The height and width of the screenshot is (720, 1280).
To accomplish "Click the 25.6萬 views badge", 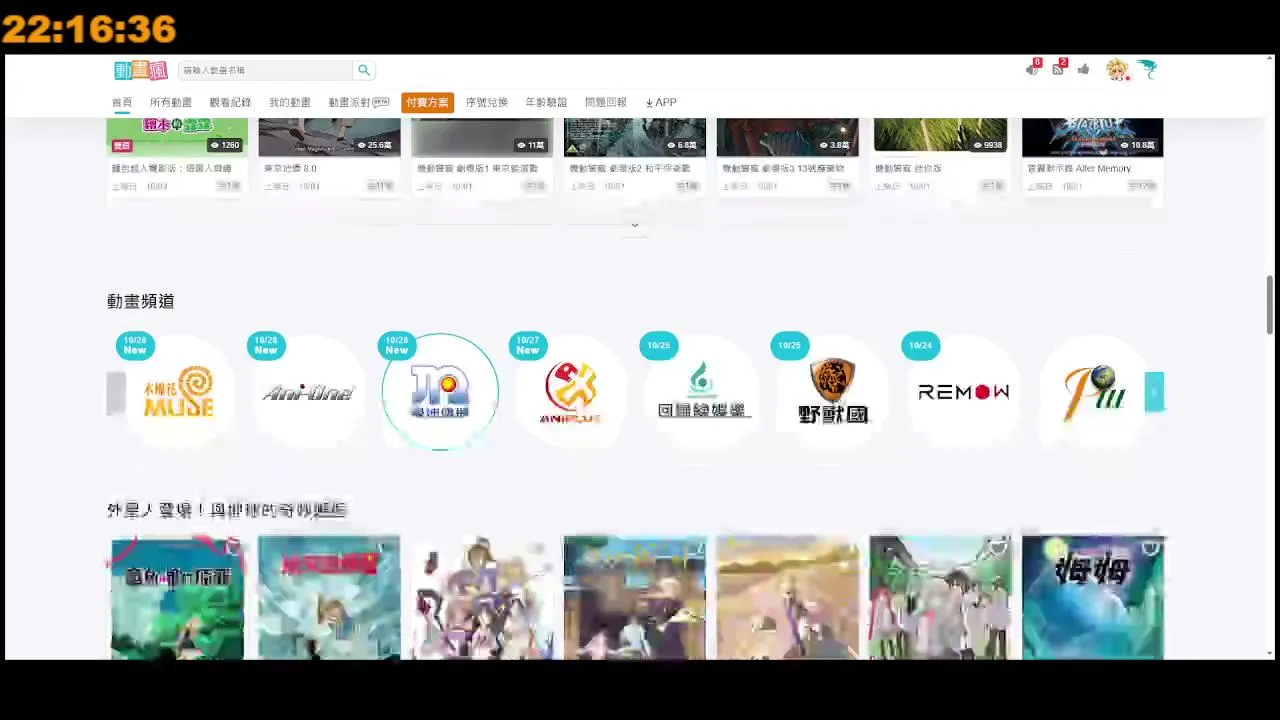I will pos(374,145).
